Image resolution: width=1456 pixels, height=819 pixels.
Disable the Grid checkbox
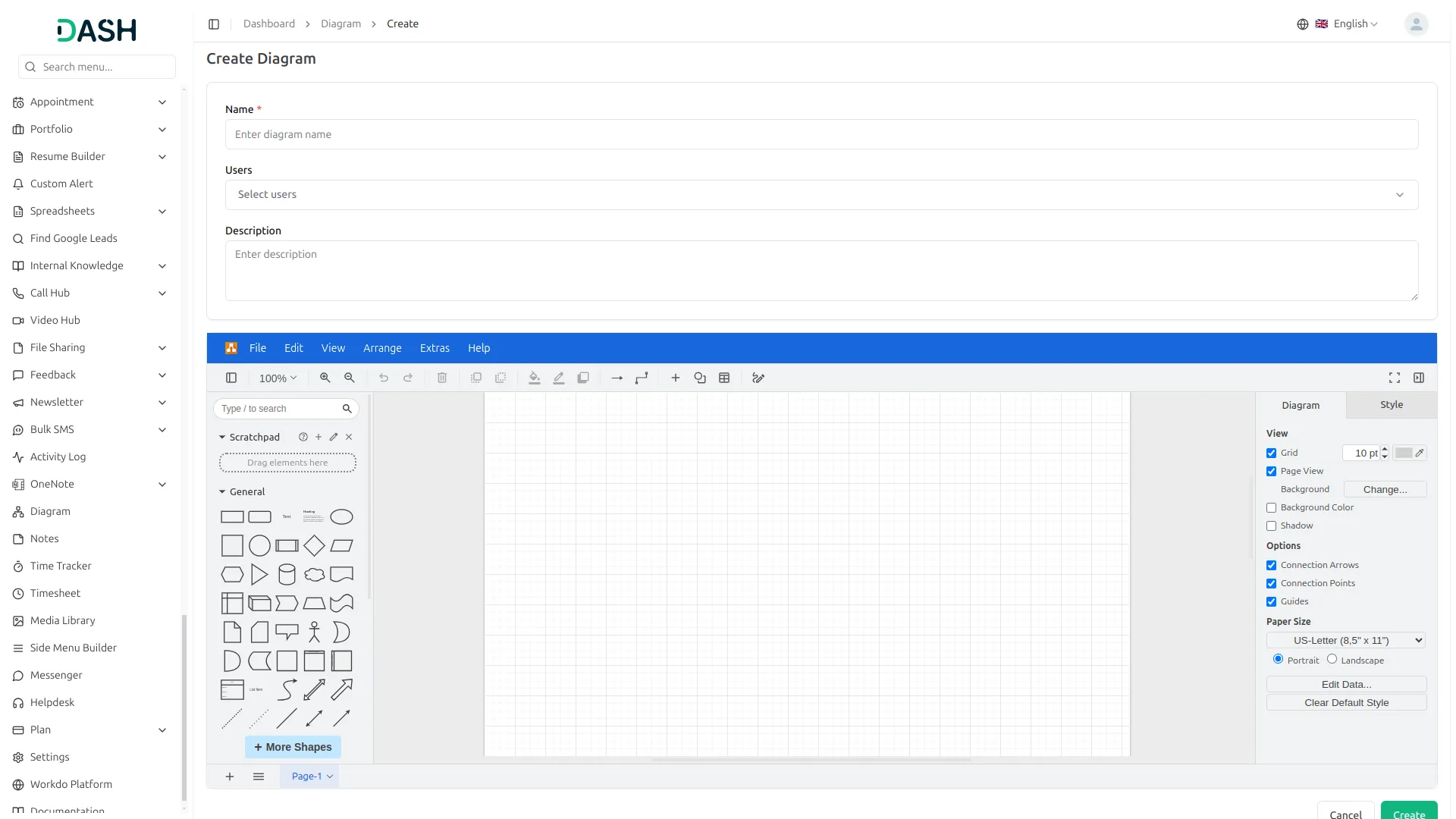click(1272, 453)
